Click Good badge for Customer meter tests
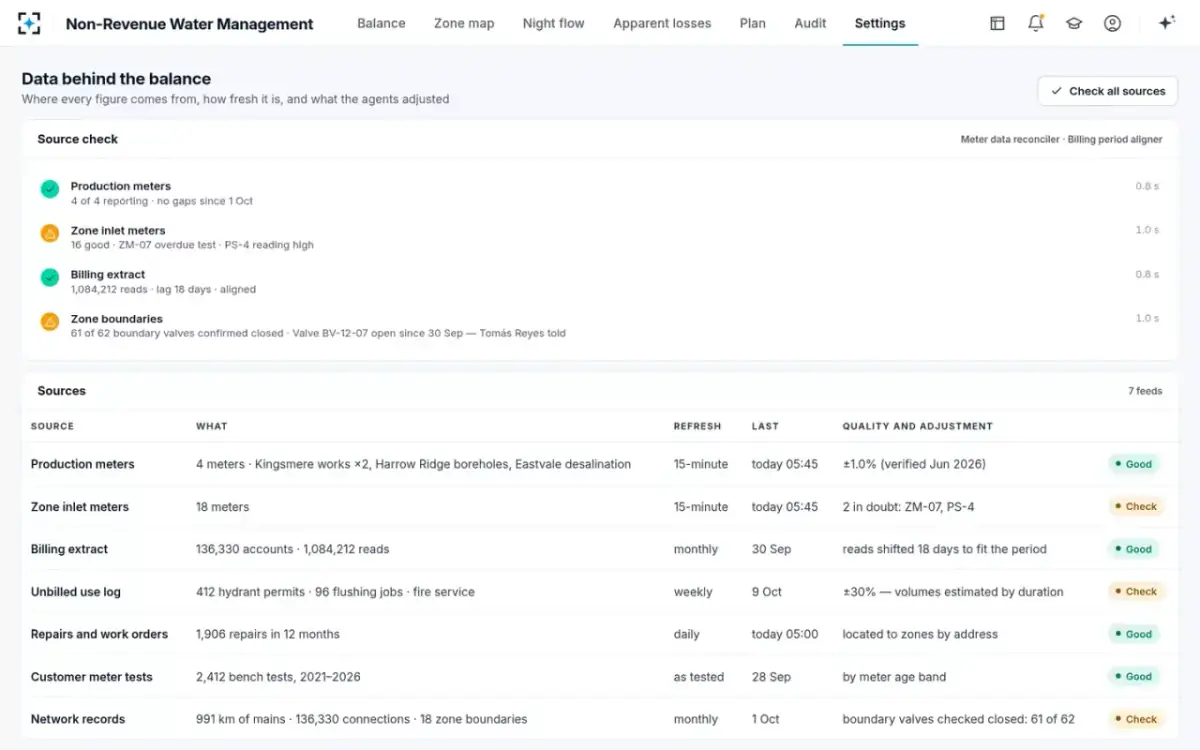Image resolution: width=1200 pixels, height=750 pixels. 1132,677
